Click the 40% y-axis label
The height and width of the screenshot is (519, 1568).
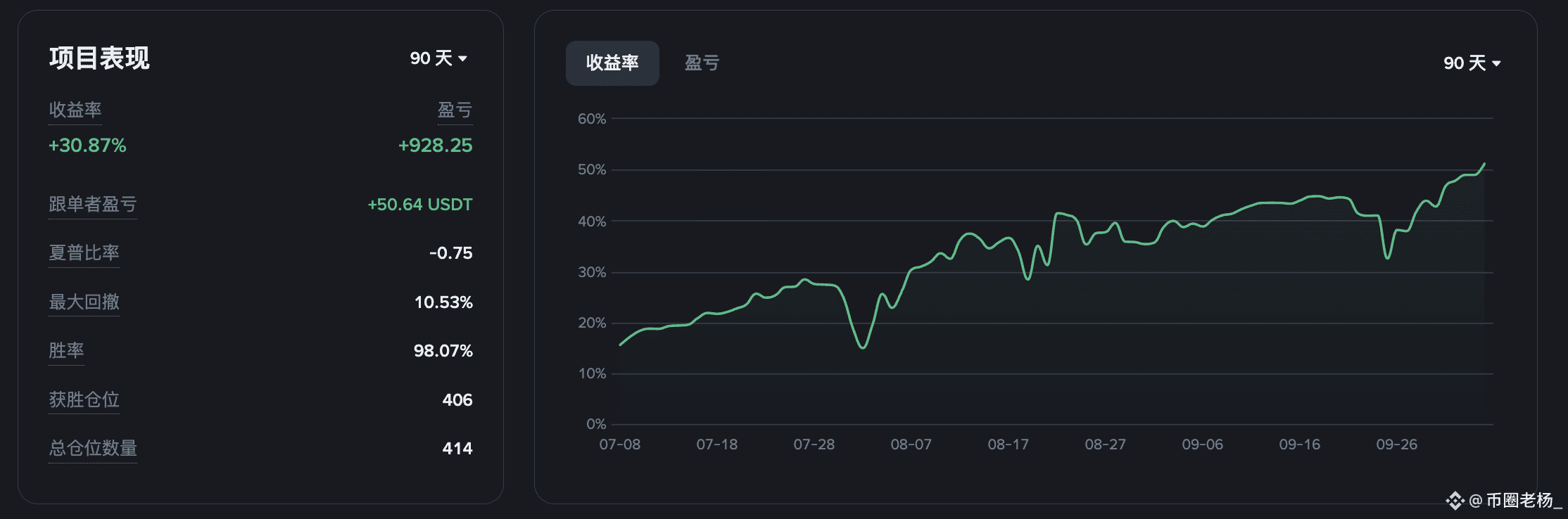click(592, 221)
